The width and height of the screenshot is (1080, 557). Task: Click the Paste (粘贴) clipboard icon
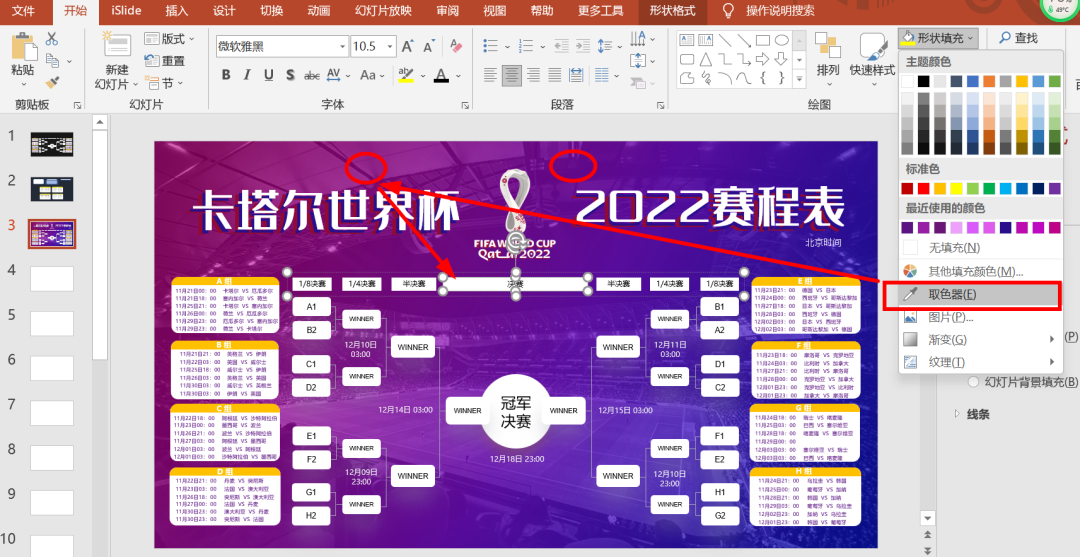coord(23,46)
